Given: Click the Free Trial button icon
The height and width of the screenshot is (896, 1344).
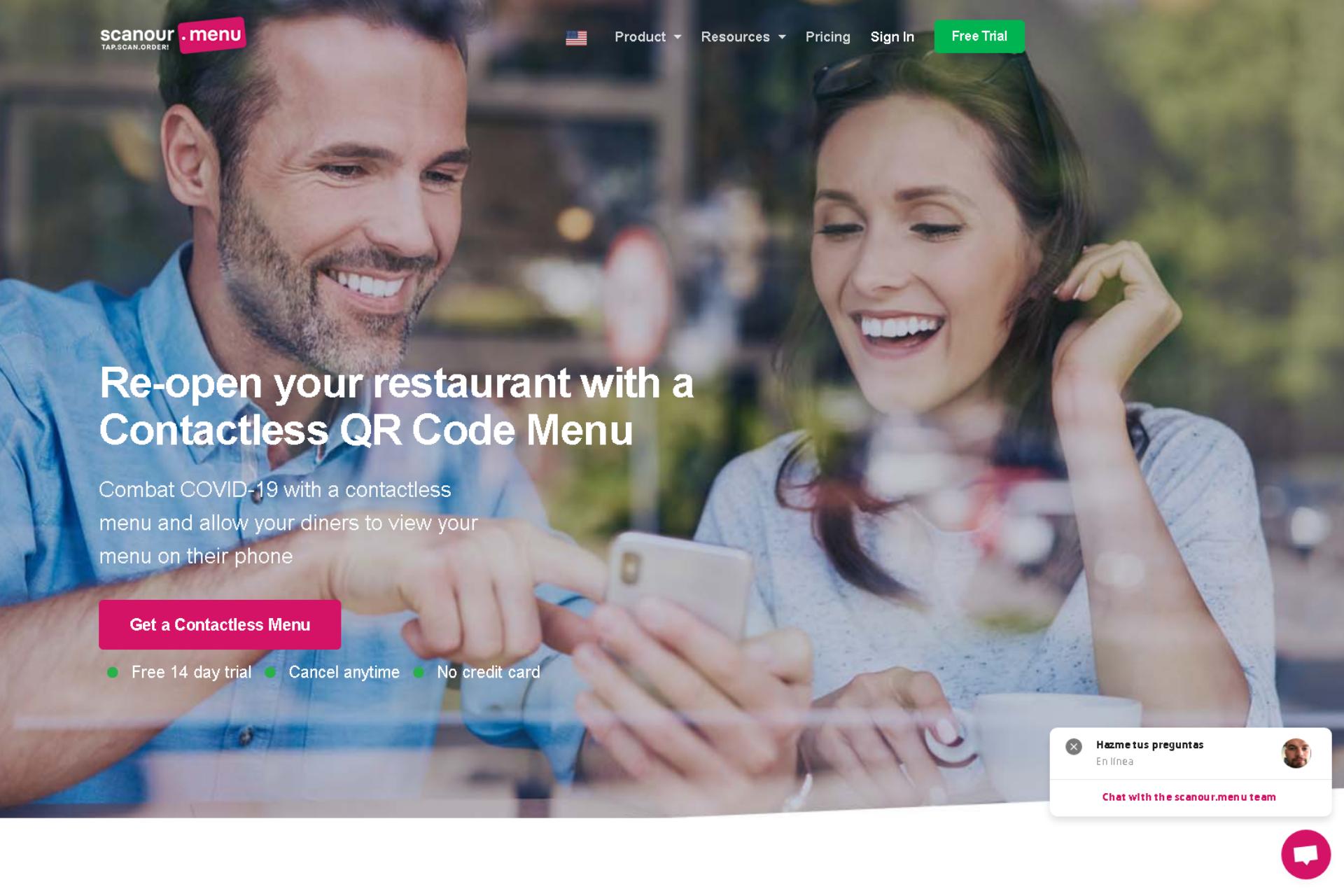Looking at the screenshot, I should click(979, 36).
